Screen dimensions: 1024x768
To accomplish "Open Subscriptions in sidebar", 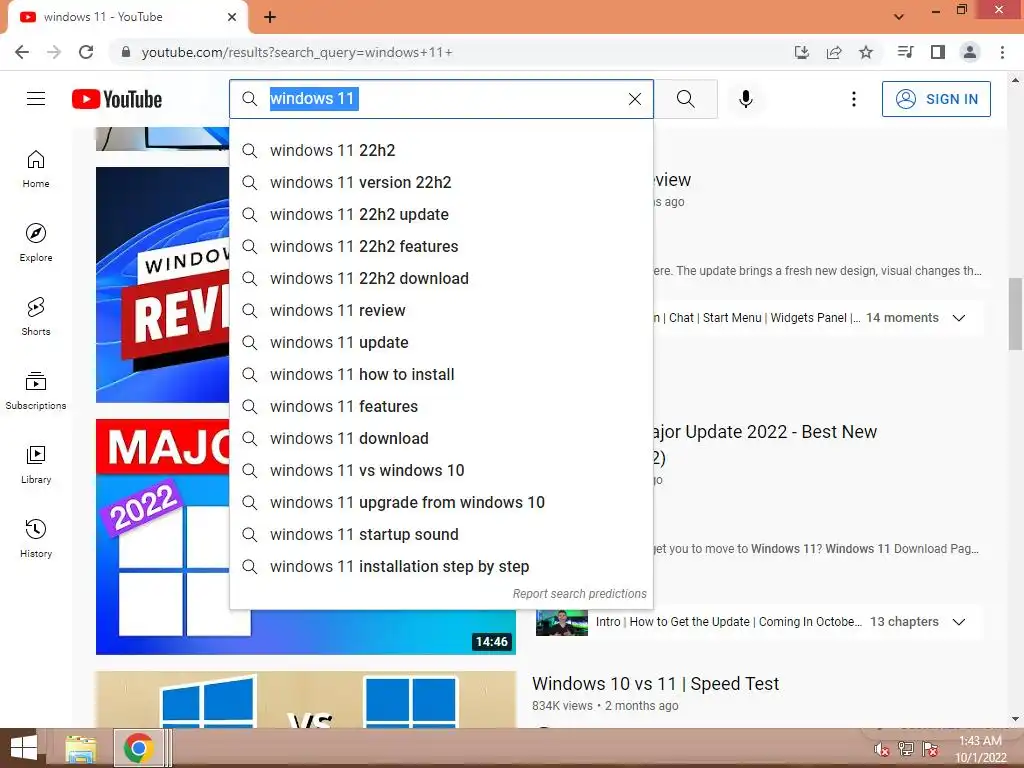I will 36,391.
